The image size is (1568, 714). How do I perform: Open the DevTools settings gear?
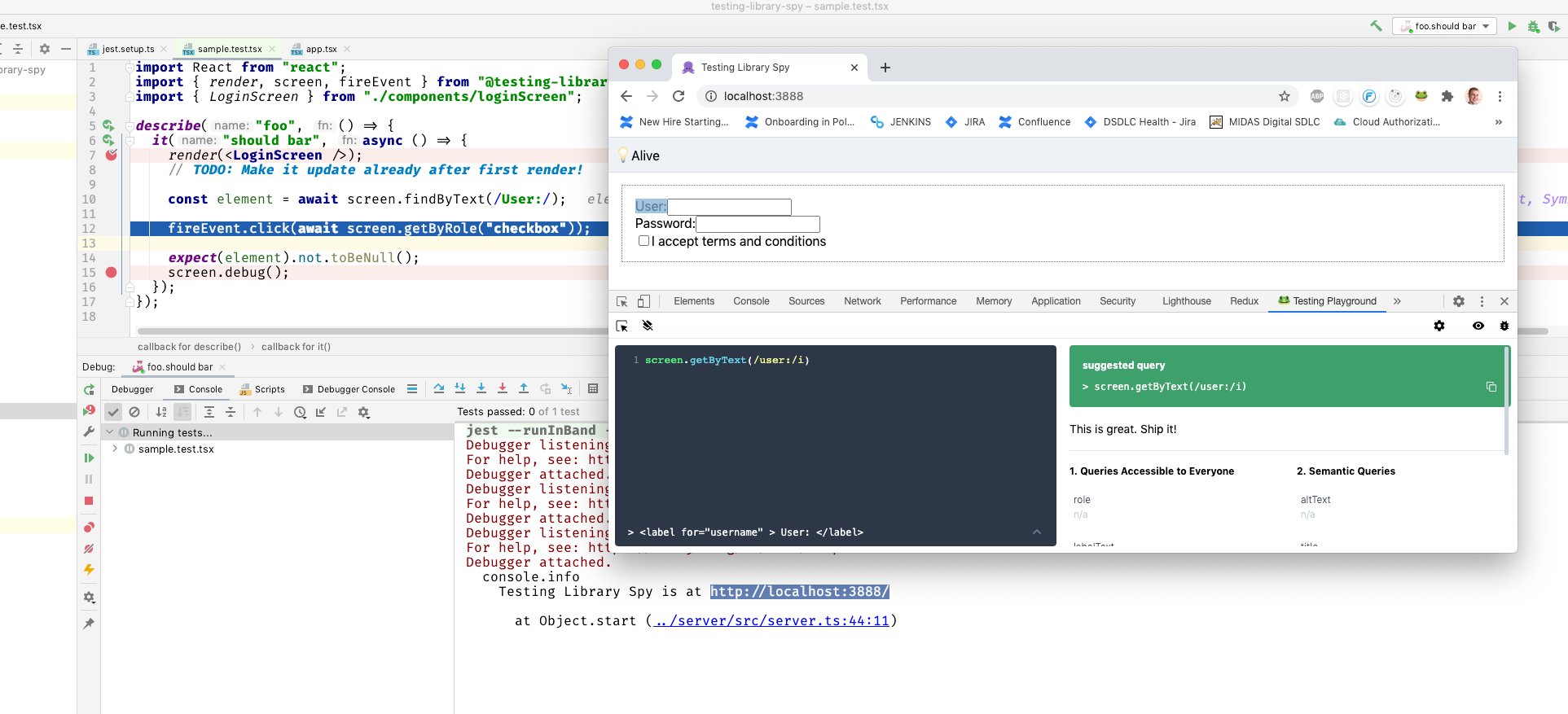[x=1459, y=301]
